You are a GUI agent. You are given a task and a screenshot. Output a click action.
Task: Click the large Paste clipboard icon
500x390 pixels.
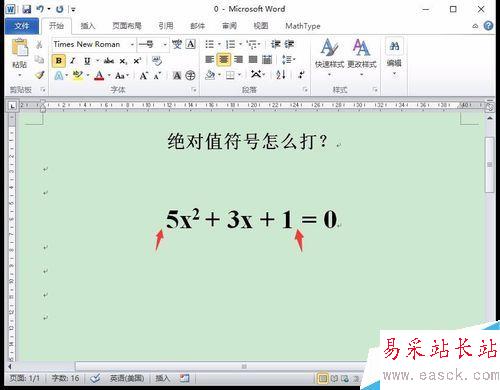point(20,47)
